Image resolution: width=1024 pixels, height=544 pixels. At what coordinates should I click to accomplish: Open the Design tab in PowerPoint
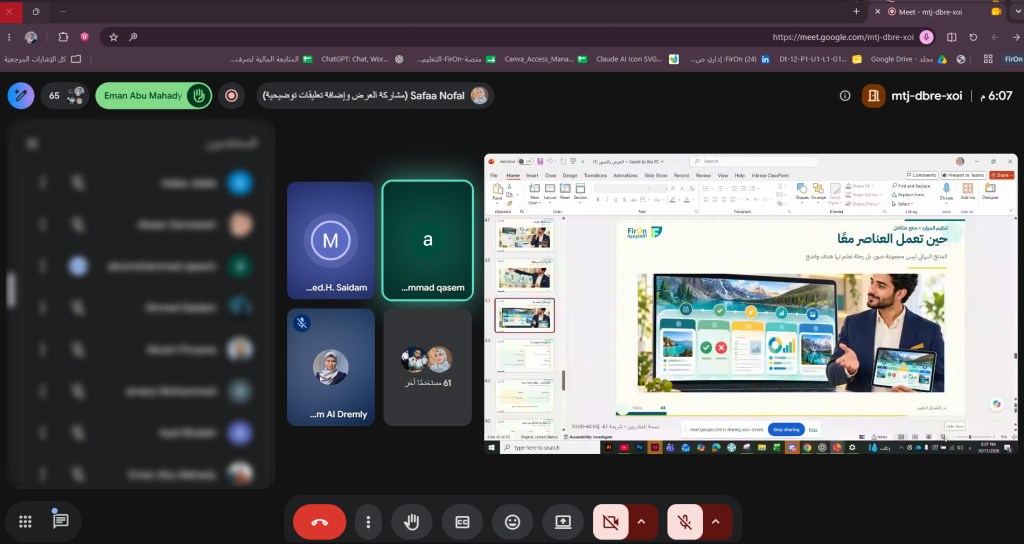pos(569,176)
